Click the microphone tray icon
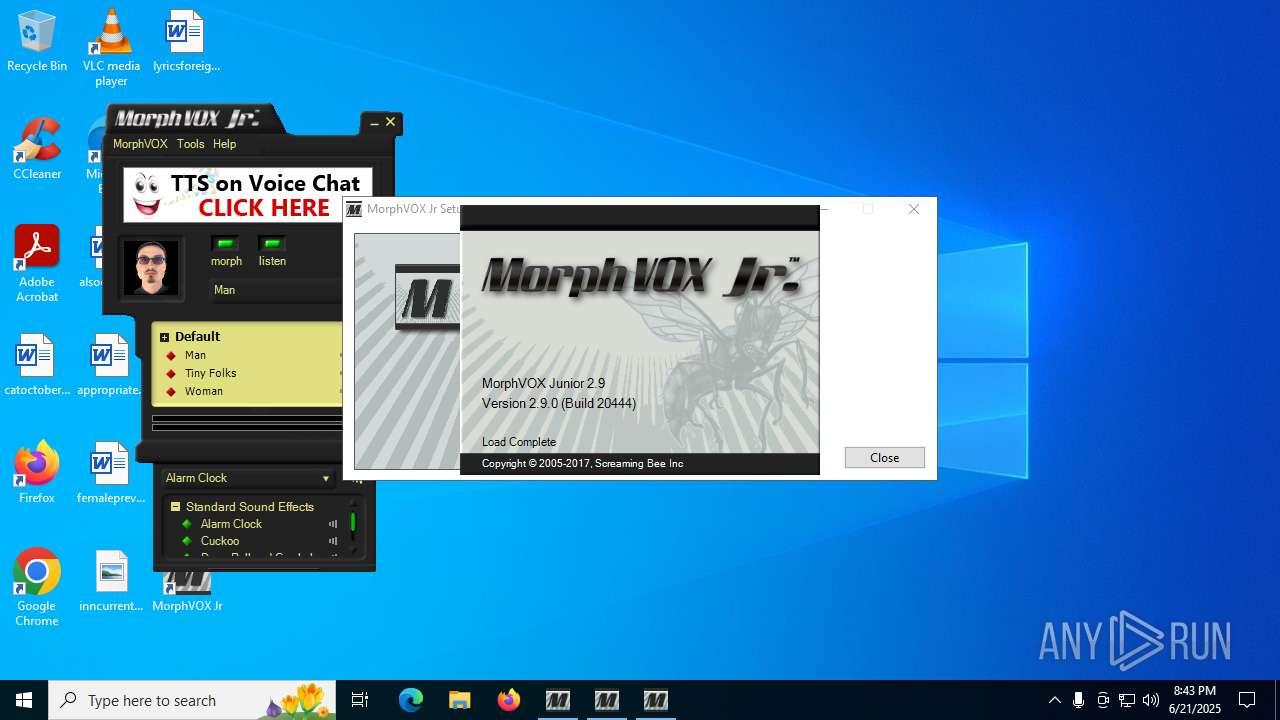 click(1078, 700)
